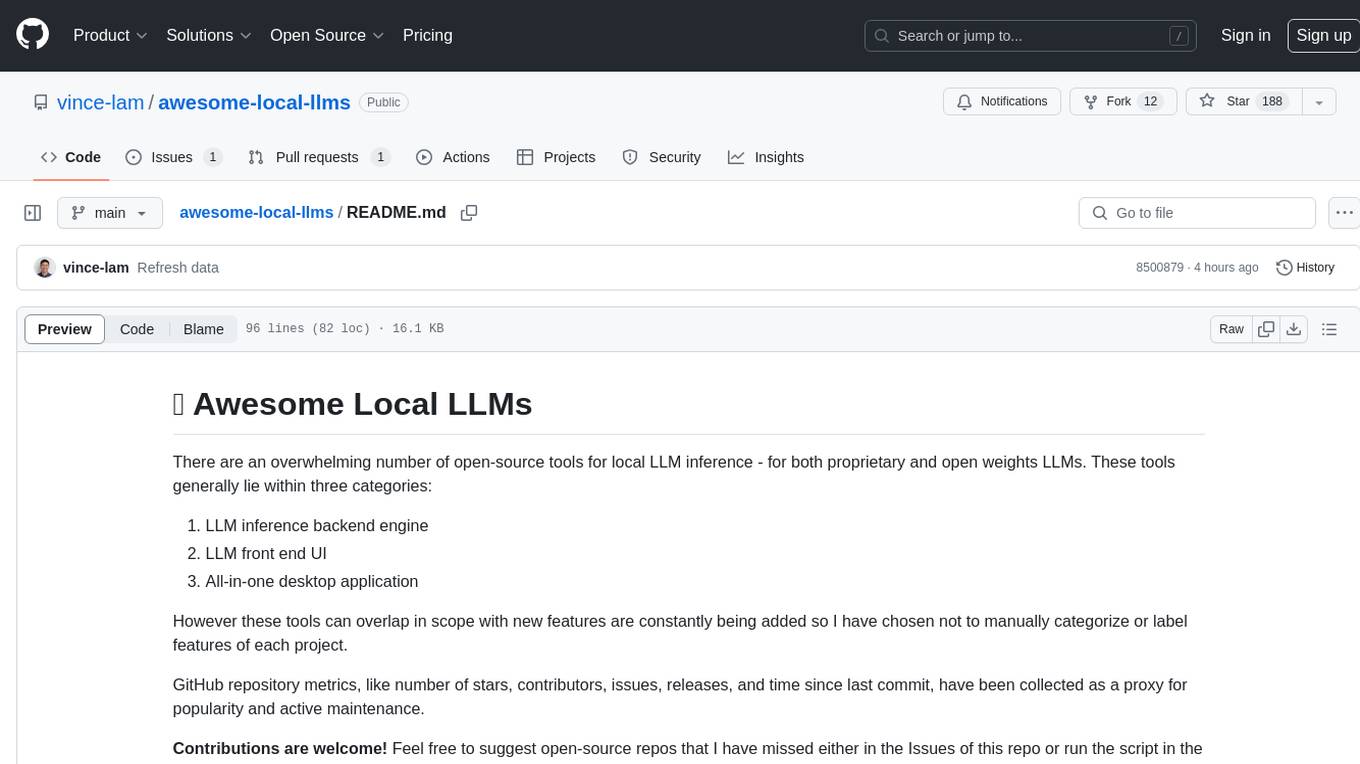1360x764 pixels.
Task: Click 'LLM inference backend engine' list item
Action: (x=317, y=526)
